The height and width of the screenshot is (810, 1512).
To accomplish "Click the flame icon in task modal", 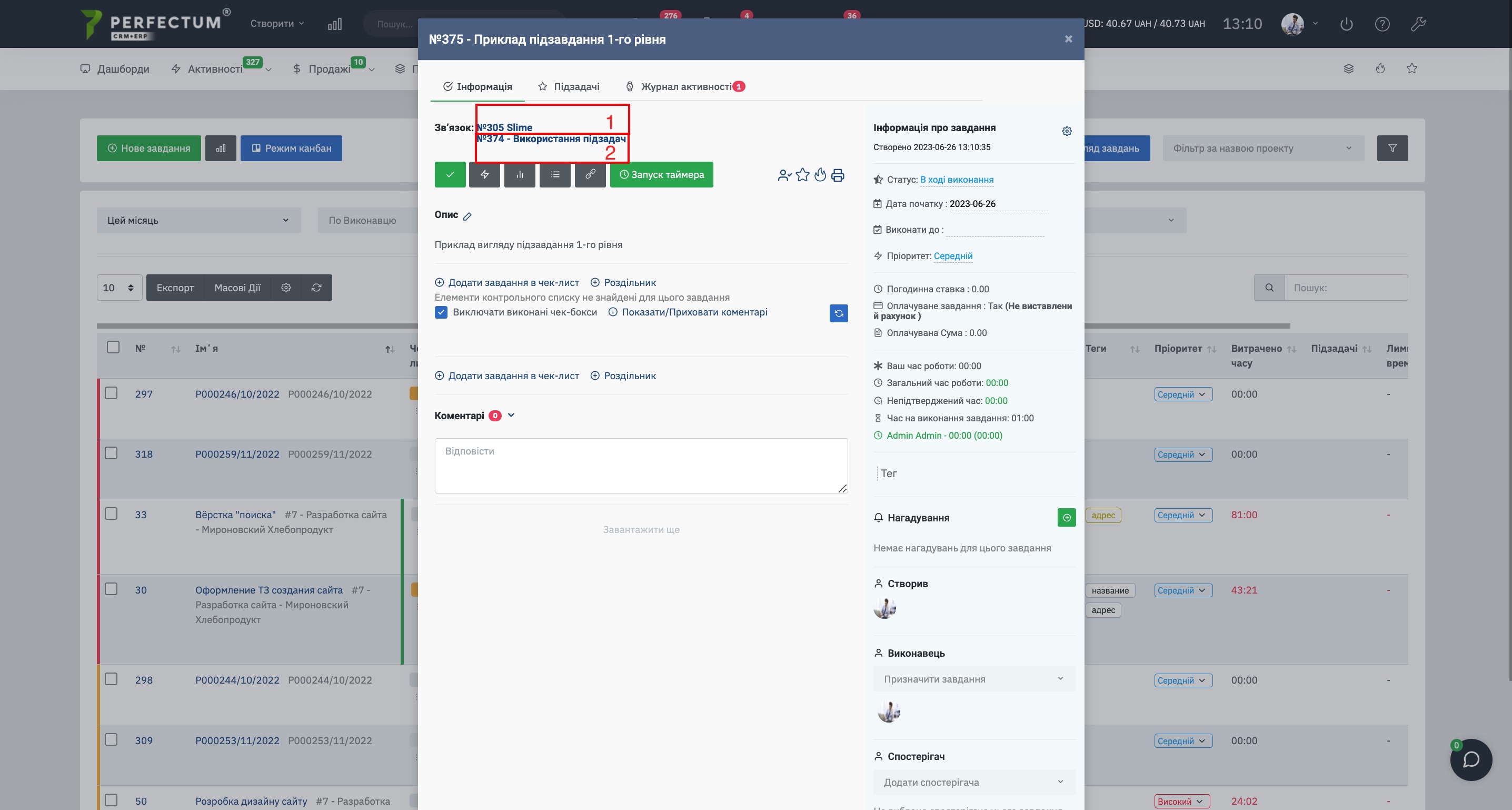I will point(820,175).
